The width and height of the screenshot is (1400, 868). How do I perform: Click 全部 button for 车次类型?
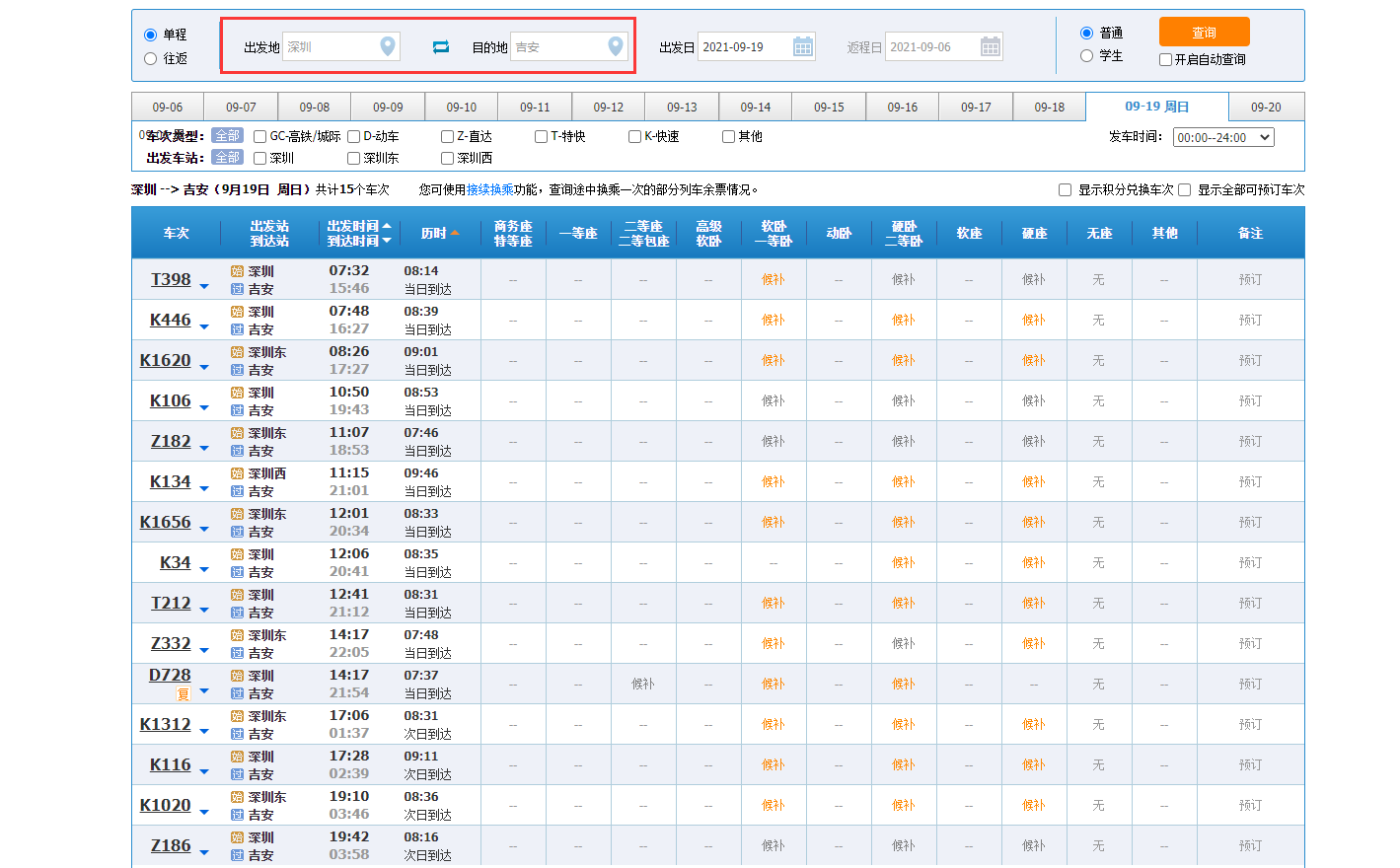click(x=227, y=136)
